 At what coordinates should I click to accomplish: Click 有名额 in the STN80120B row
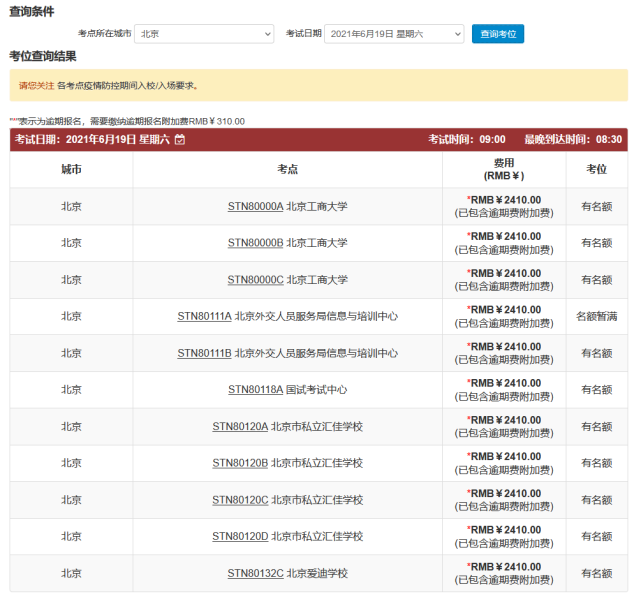[597, 463]
